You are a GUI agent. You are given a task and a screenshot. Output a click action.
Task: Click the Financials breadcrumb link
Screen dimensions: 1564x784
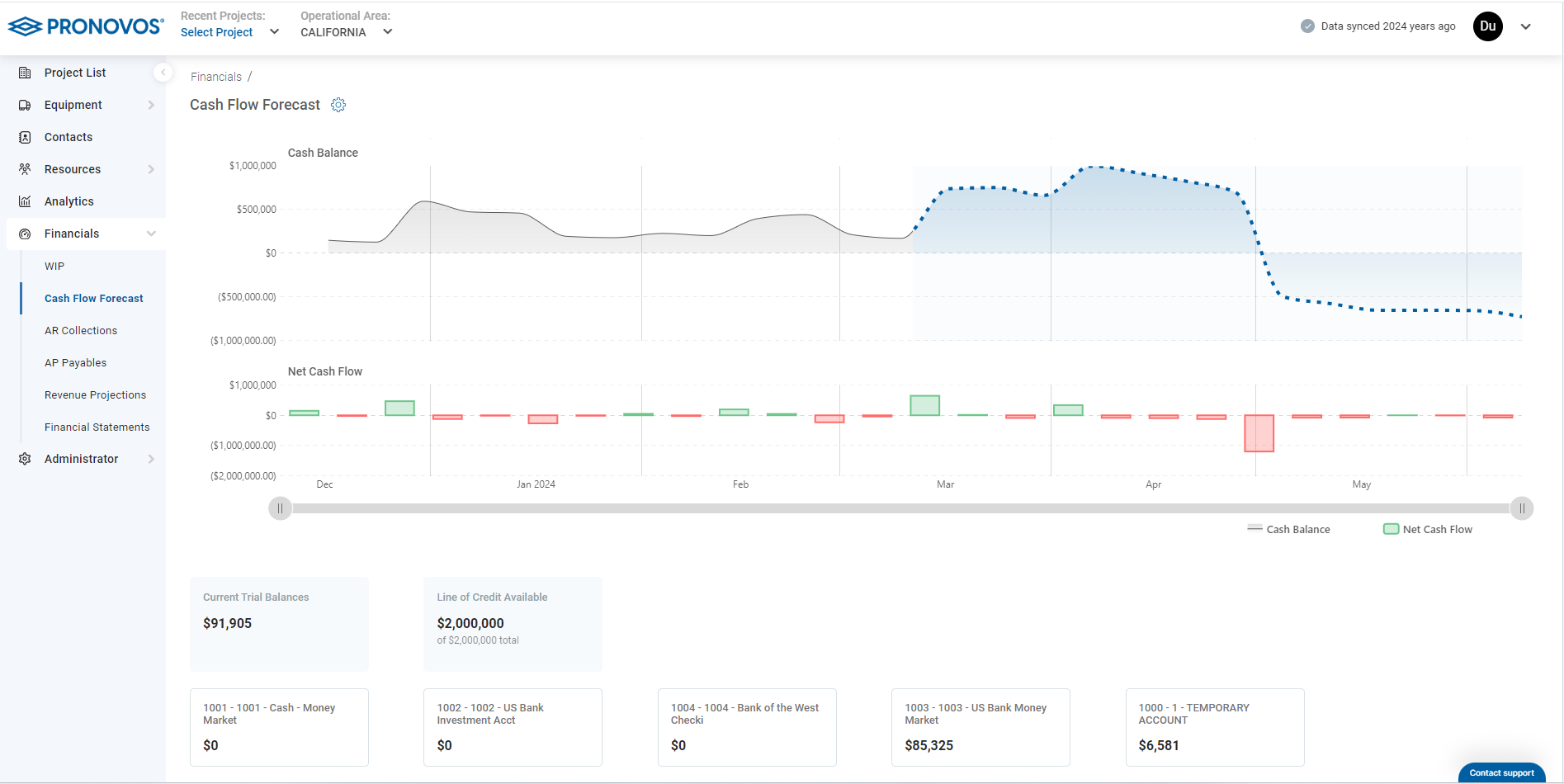pos(216,77)
